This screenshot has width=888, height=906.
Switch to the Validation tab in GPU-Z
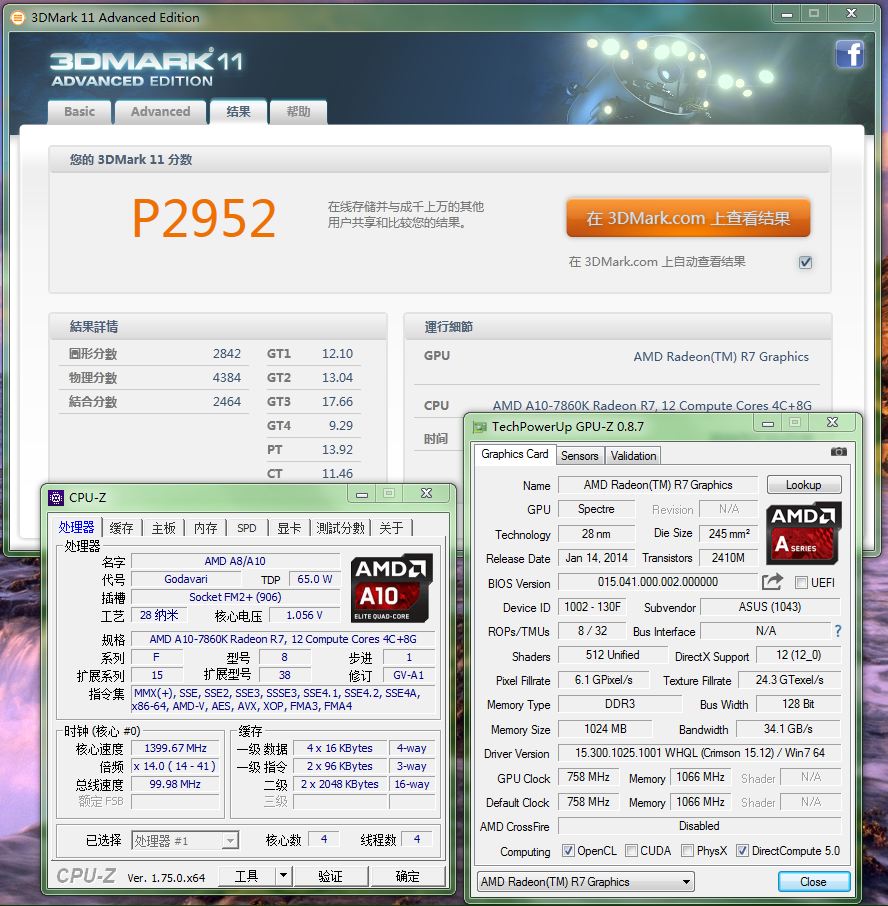(x=633, y=456)
